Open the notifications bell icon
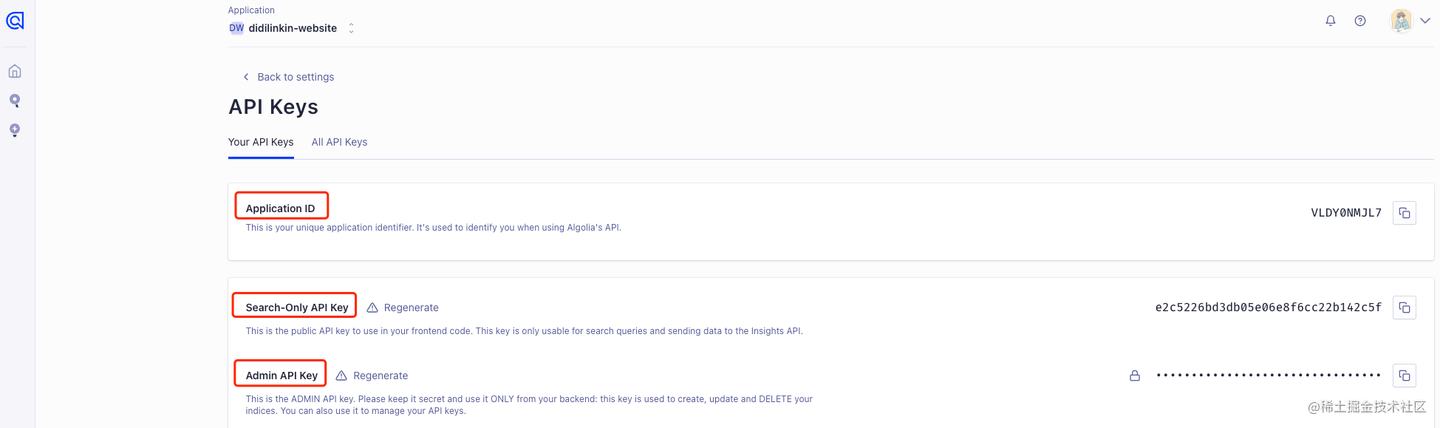This screenshot has width=1440, height=428. click(x=1330, y=20)
